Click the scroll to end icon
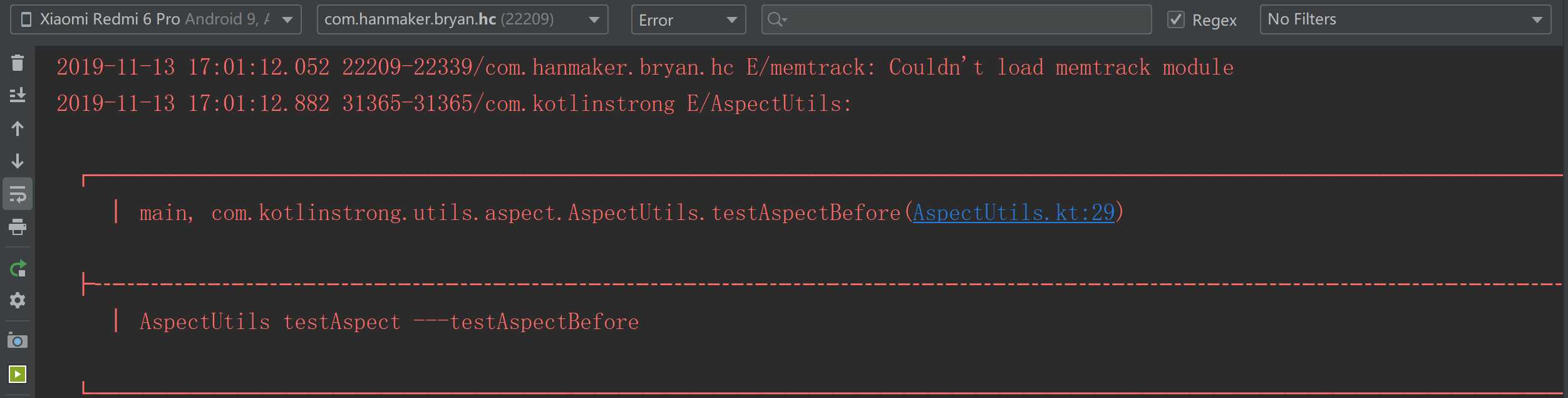Image resolution: width=1568 pixels, height=398 pixels. pos(18,95)
